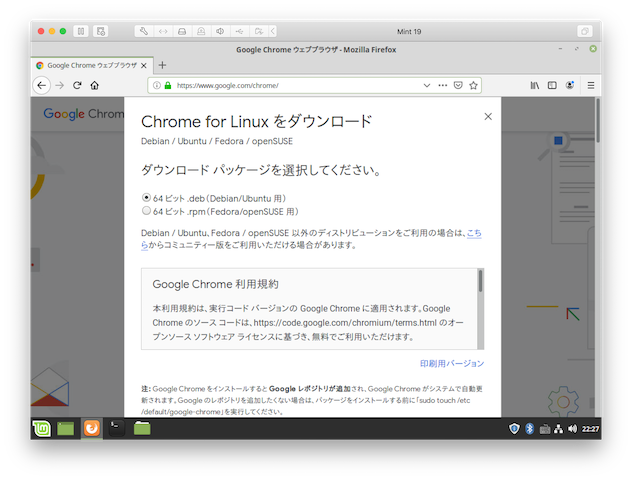
Task: Click the update manager shield tray icon
Action: [514, 429]
